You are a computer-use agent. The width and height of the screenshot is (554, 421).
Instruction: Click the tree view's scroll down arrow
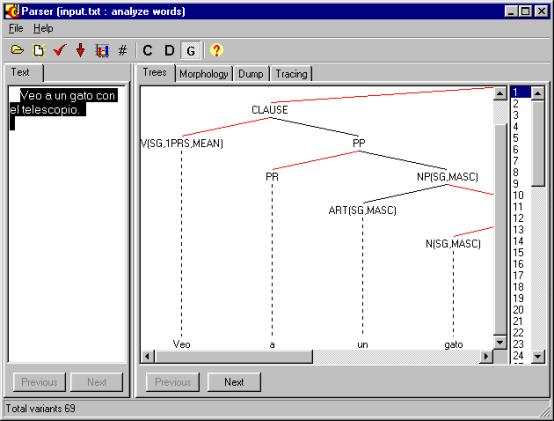pos(500,342)
